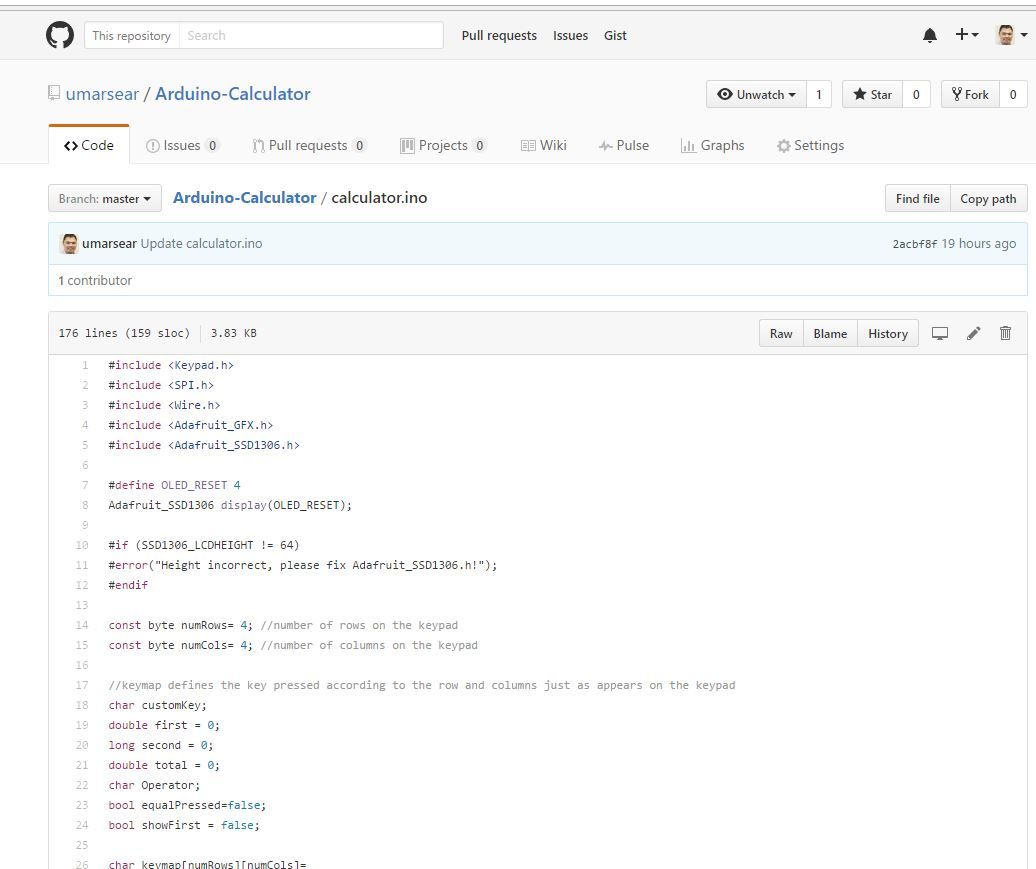Viewport: 1036px width, 869px height.
Task: Click umarsear author name in commit bar
Action: [109, 243]
